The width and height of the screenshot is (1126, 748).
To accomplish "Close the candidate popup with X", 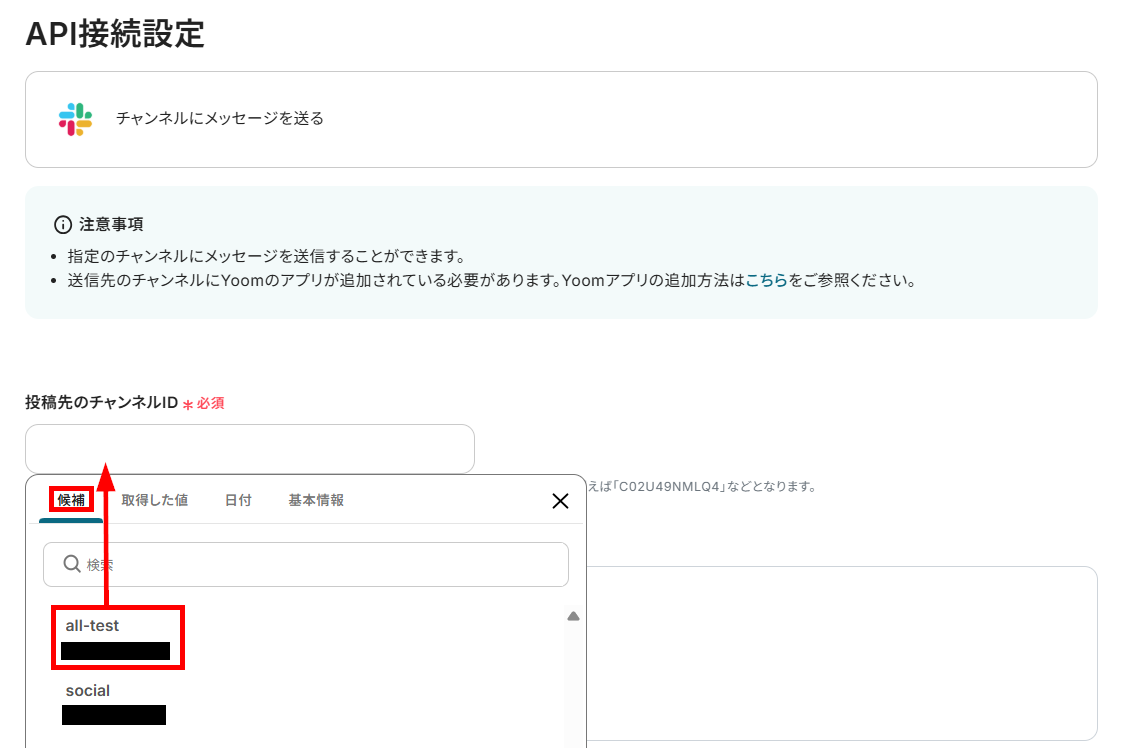I will 560,501.
